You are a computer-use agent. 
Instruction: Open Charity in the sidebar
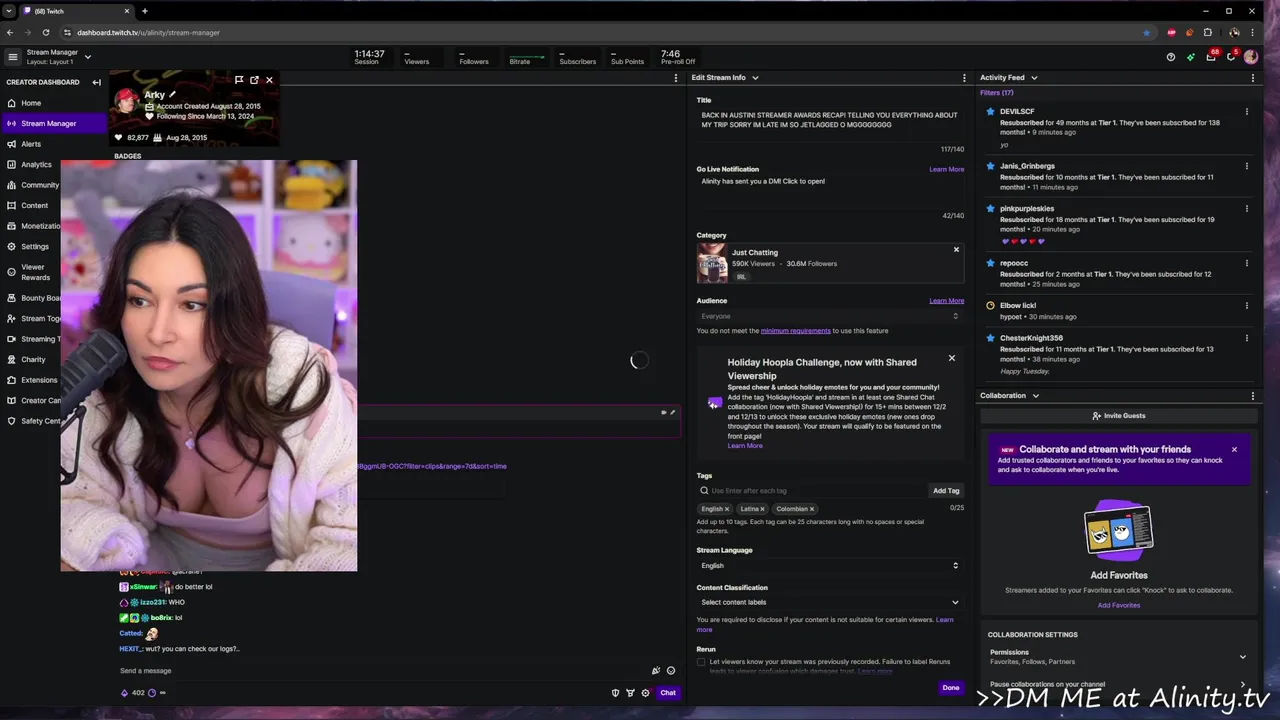pyautogui.click(x=33, y=359)
